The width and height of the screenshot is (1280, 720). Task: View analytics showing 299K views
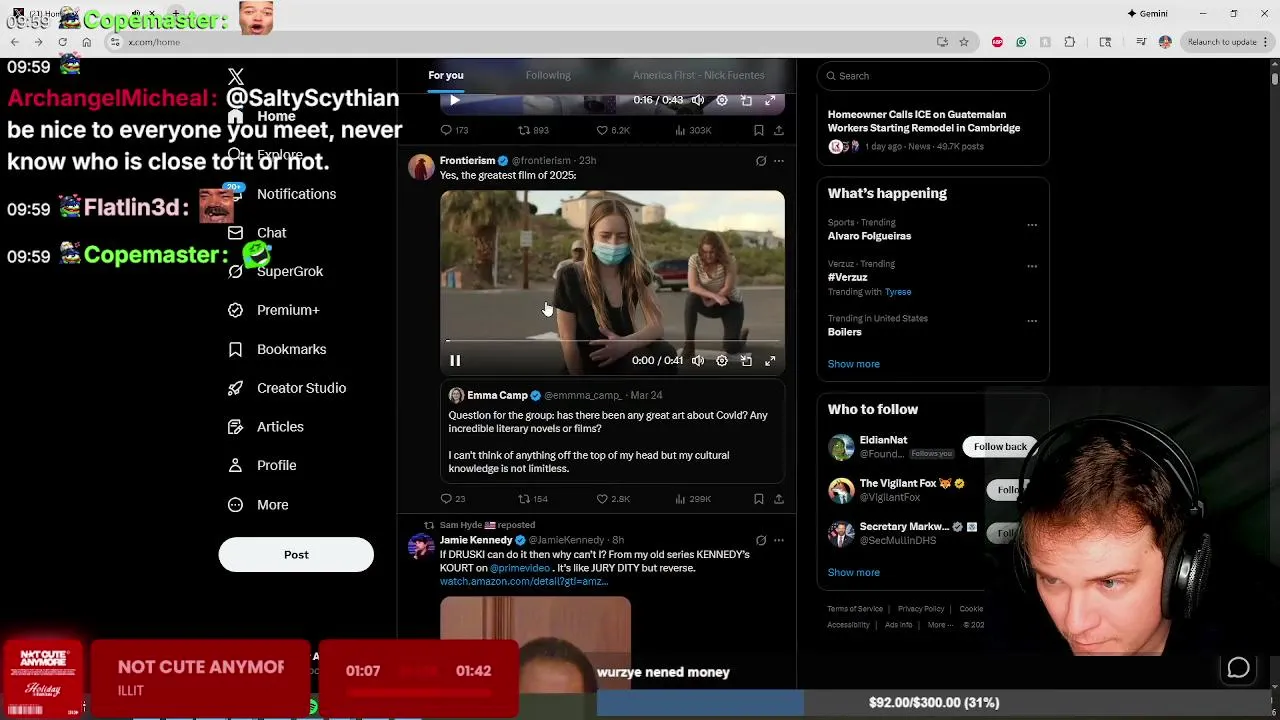(693, 499)
